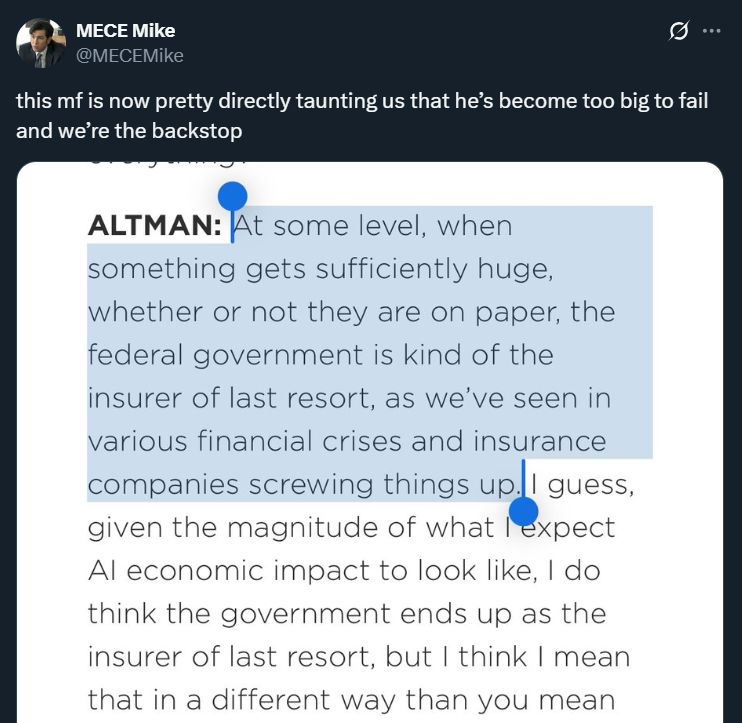Open the three-dot more options menu
Image resolution: width=742 pixels, height=723 pixels.
pos(712,31)
